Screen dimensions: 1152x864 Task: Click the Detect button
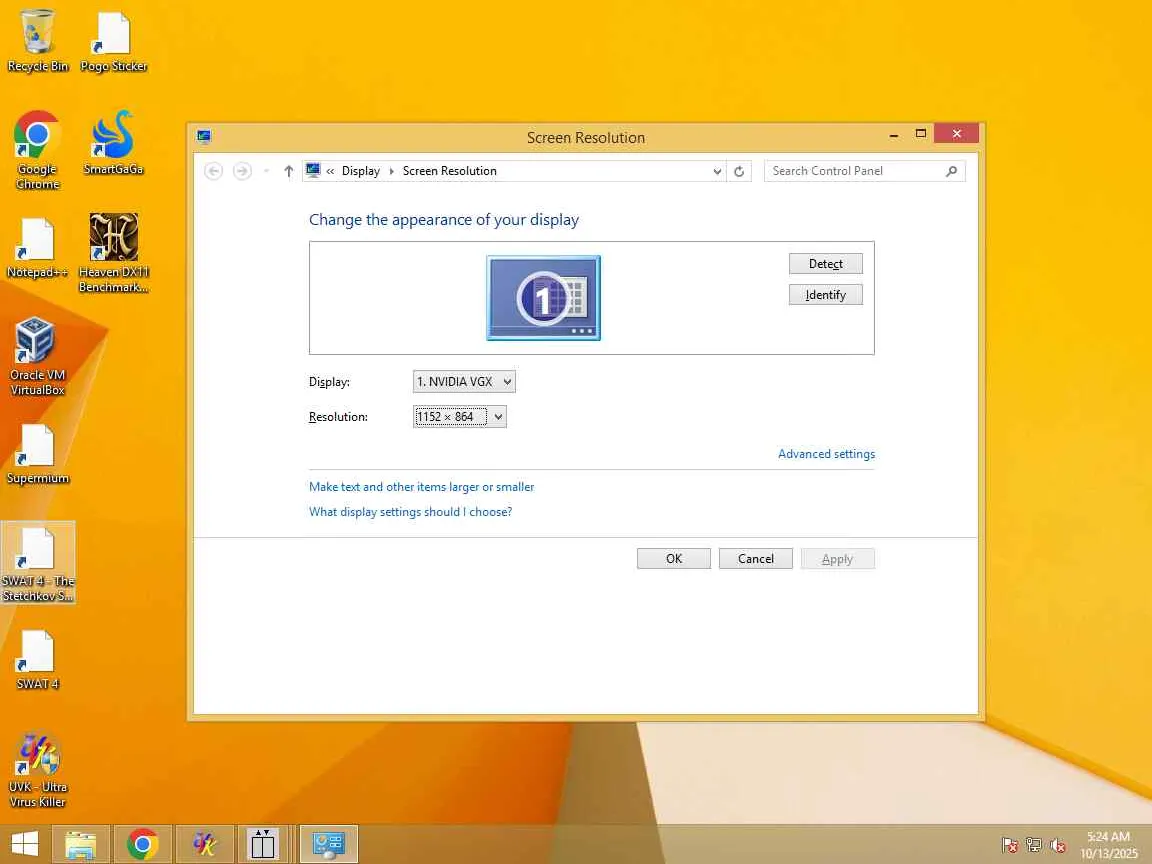click(826, 264)
